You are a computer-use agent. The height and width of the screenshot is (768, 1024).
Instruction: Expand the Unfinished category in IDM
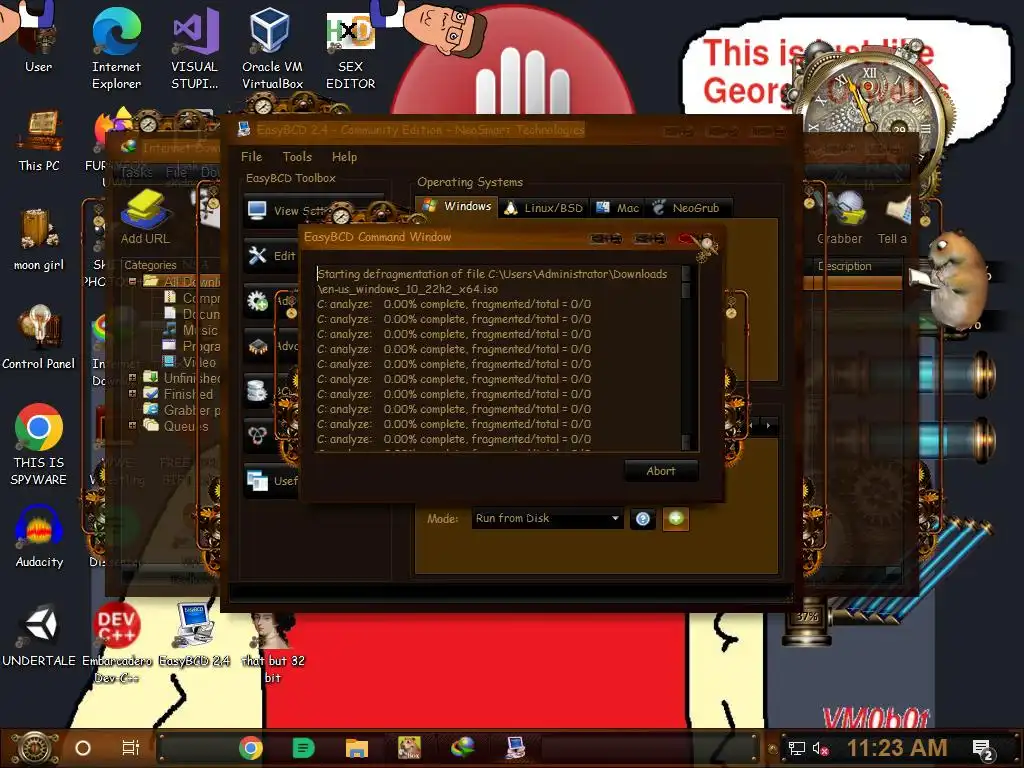[133, 377]
